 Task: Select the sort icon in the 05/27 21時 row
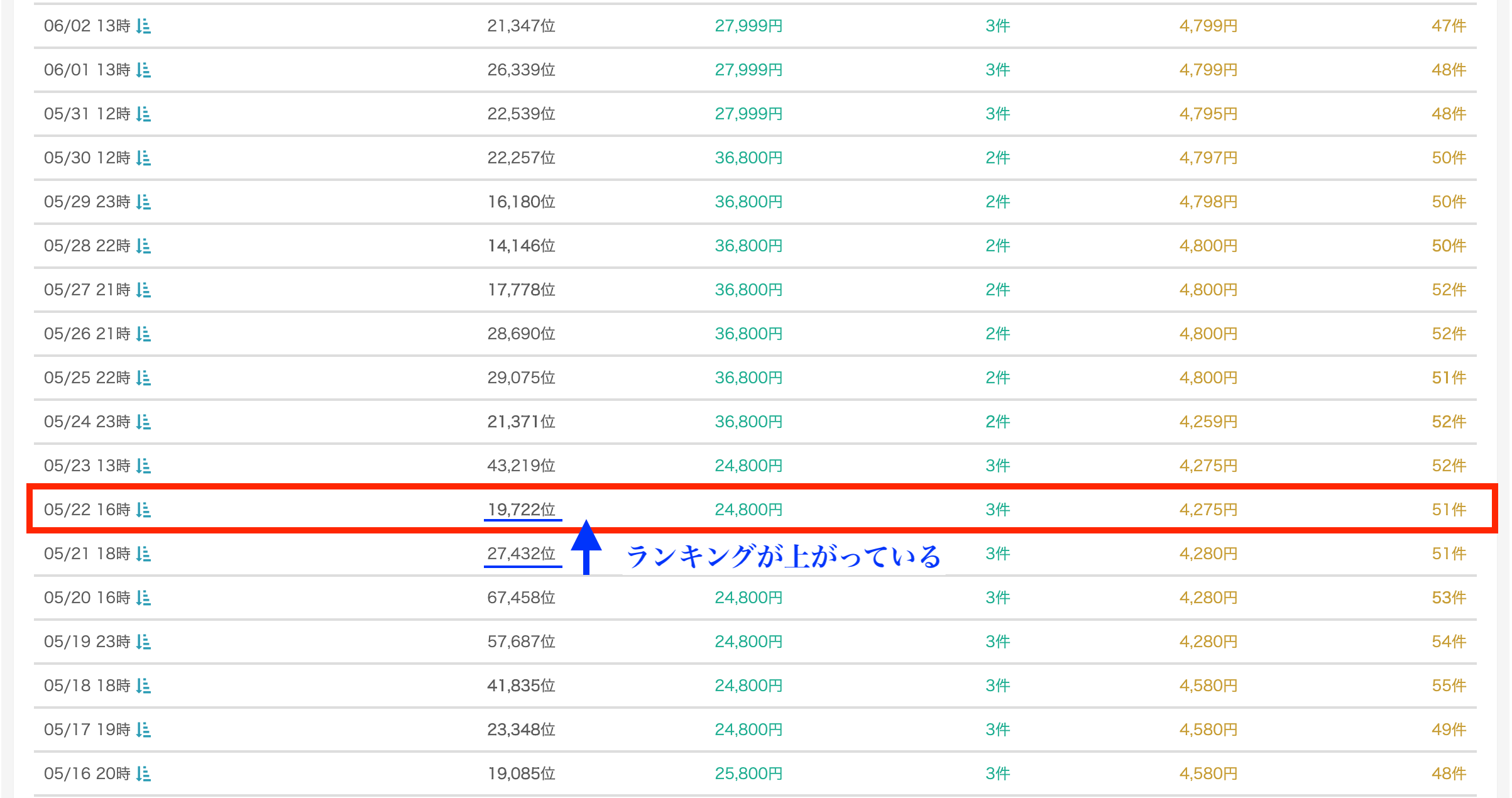point(143,290)
